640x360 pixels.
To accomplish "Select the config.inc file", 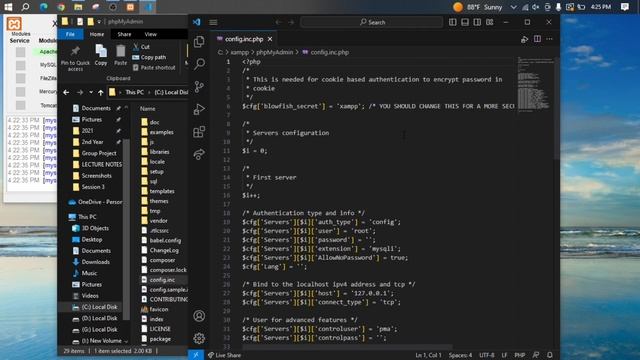I will [x=158, y=280].
